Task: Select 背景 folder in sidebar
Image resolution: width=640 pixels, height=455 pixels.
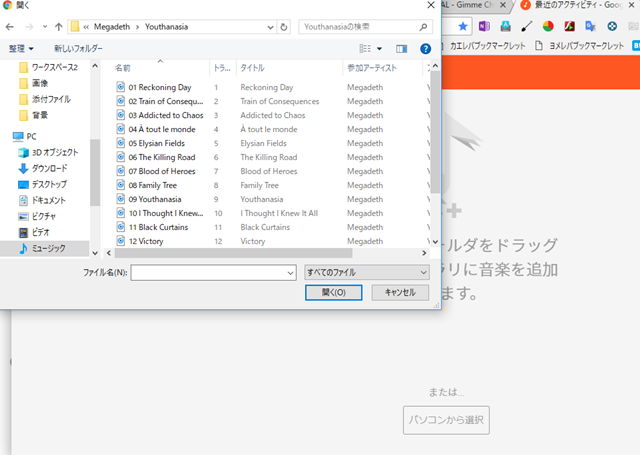Action: tap(34, 115)
